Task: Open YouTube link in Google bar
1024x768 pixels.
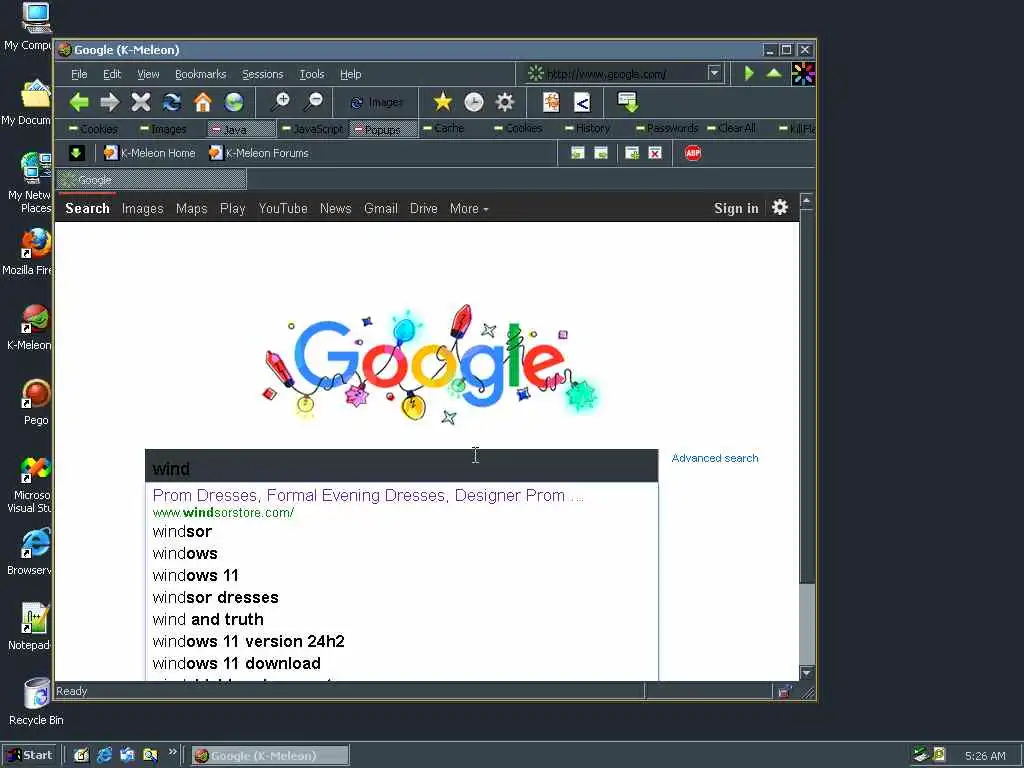Action: click(283, 208)
